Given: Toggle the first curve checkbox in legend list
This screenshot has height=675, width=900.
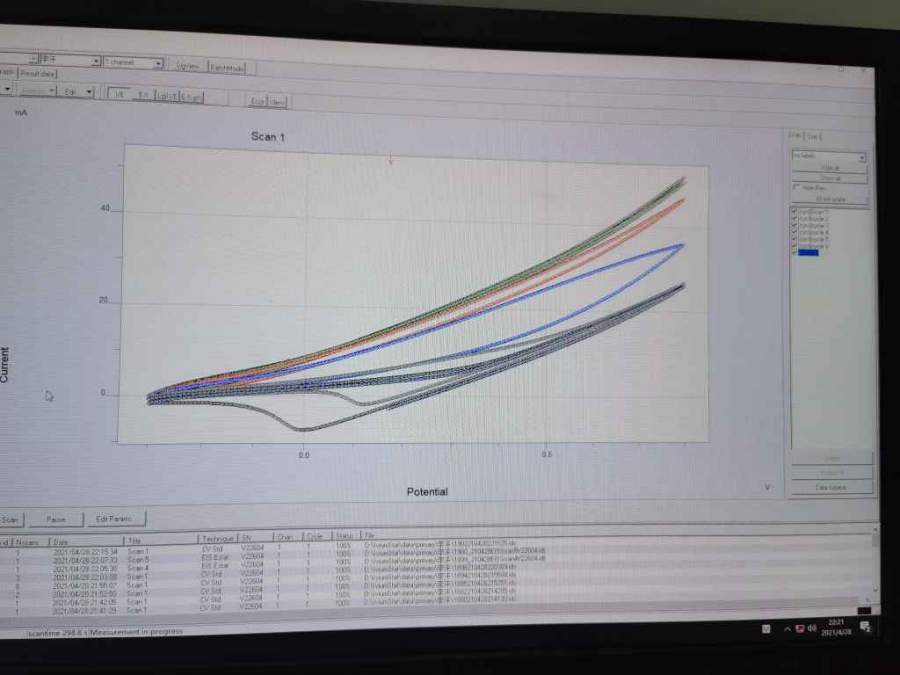Looking at the screenshot, I should tap(795, 212).
